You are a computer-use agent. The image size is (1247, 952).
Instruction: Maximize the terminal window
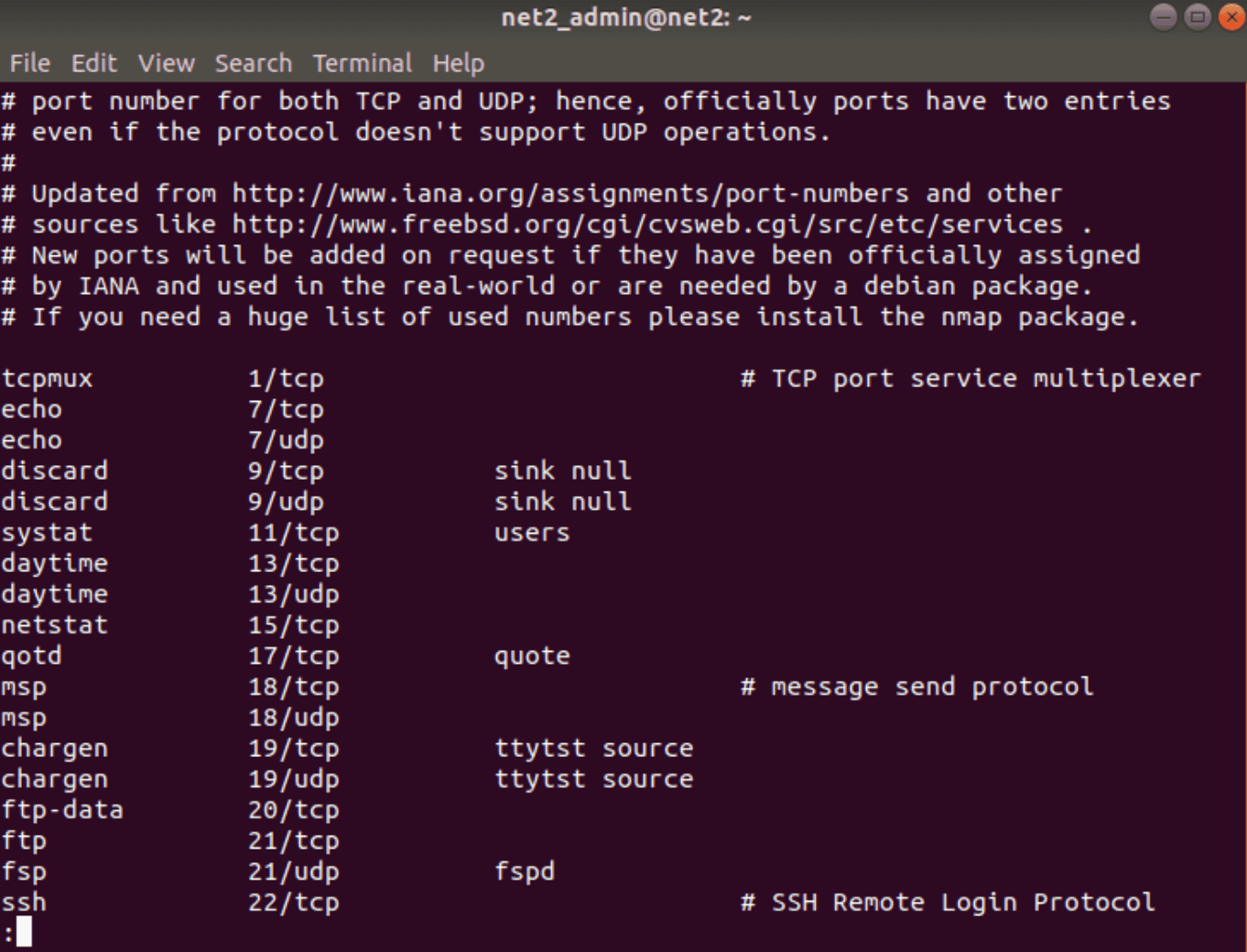(x=1198, y=16)
